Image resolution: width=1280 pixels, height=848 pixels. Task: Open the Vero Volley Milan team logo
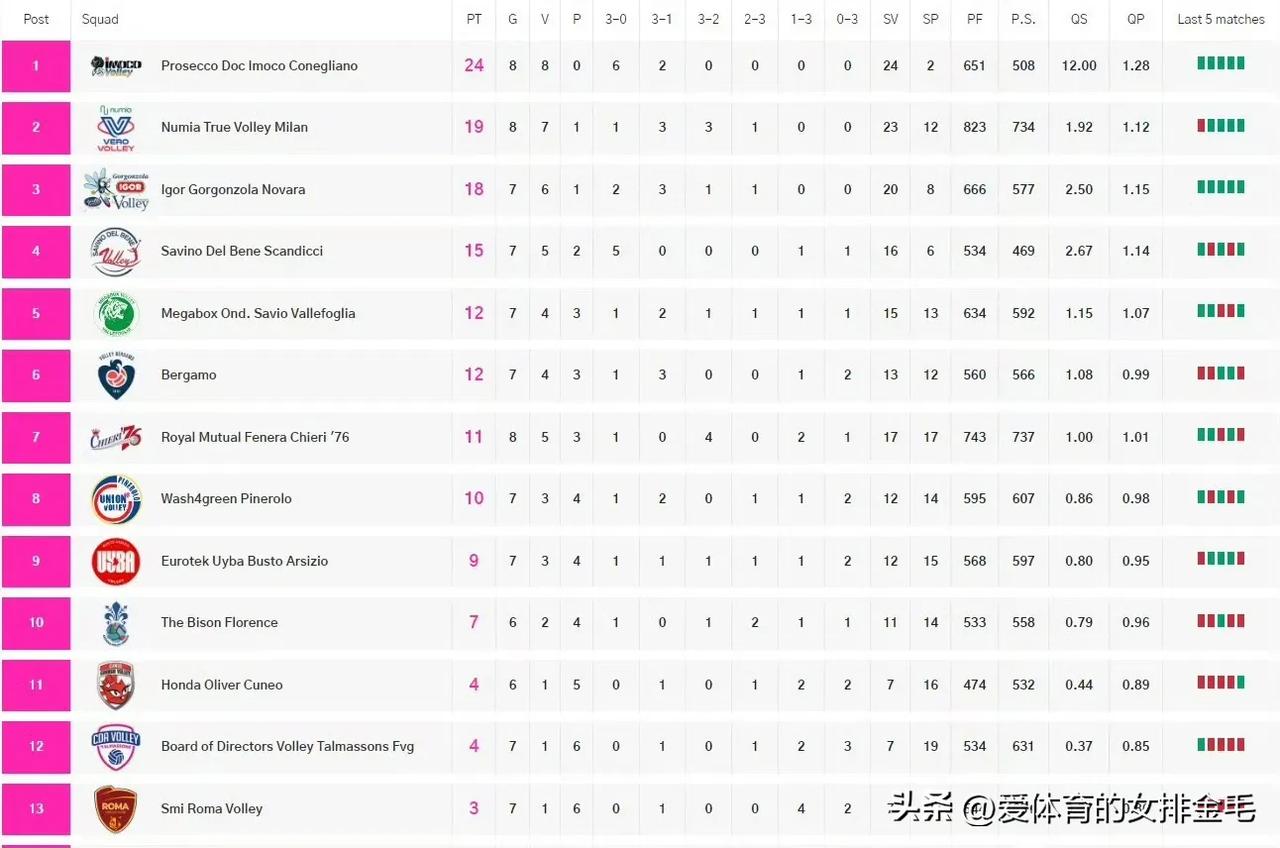tap(116, 127)
